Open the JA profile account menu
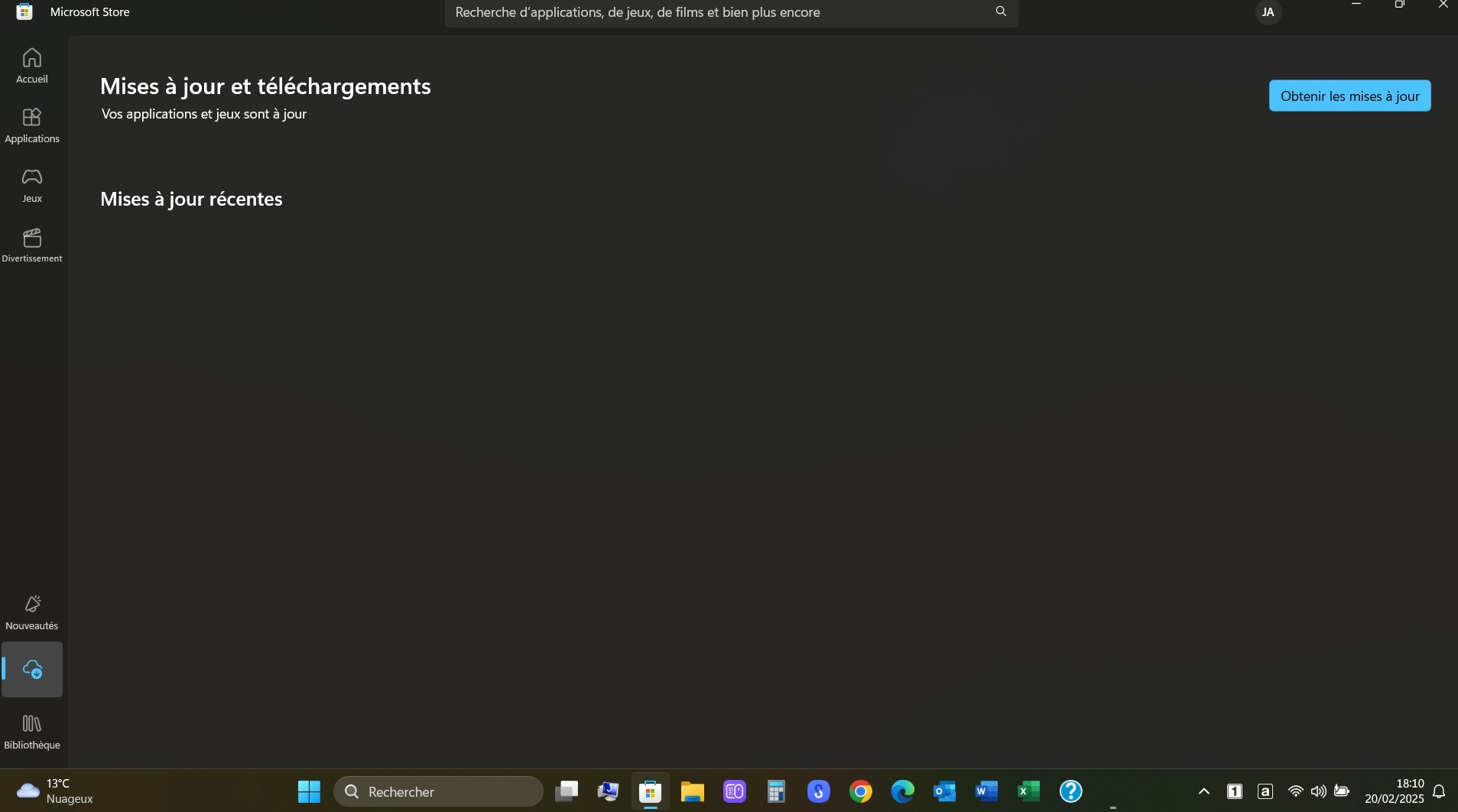Screen dimensions: 1458x812 [x=1268, y=12]
